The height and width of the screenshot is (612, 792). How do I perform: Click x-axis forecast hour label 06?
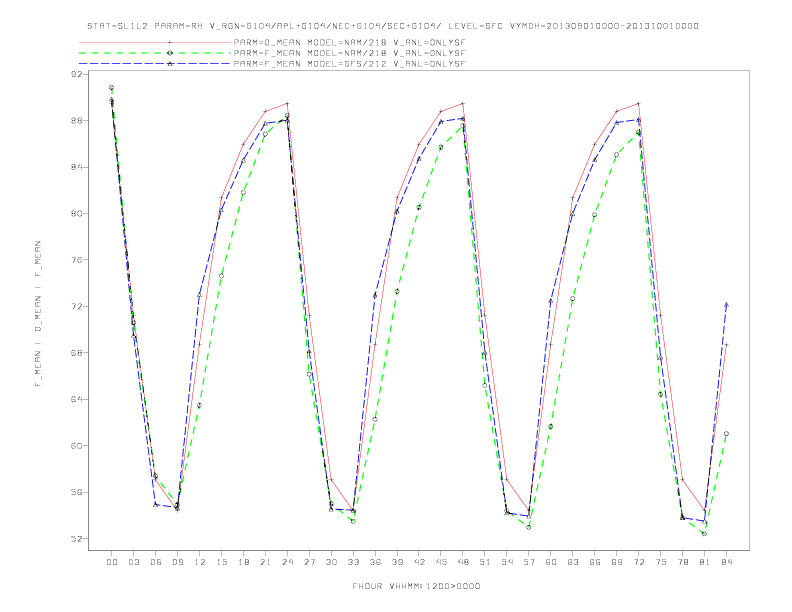click(x=156, y=562)
